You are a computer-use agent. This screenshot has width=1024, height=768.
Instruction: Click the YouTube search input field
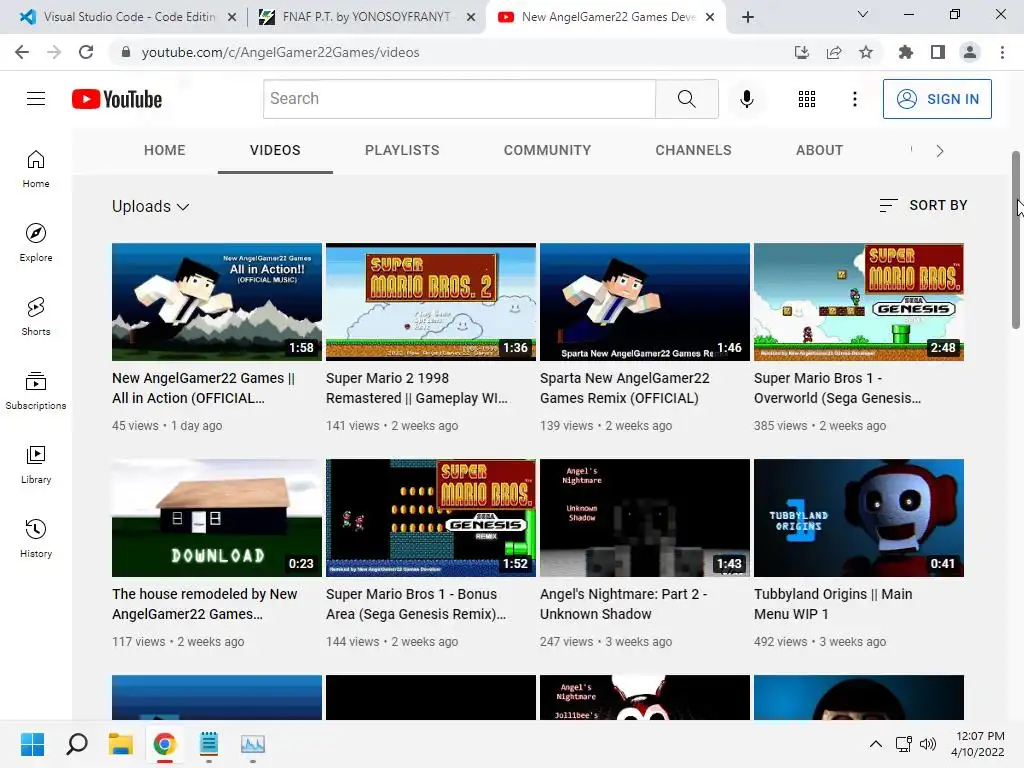tap(460, 99)
